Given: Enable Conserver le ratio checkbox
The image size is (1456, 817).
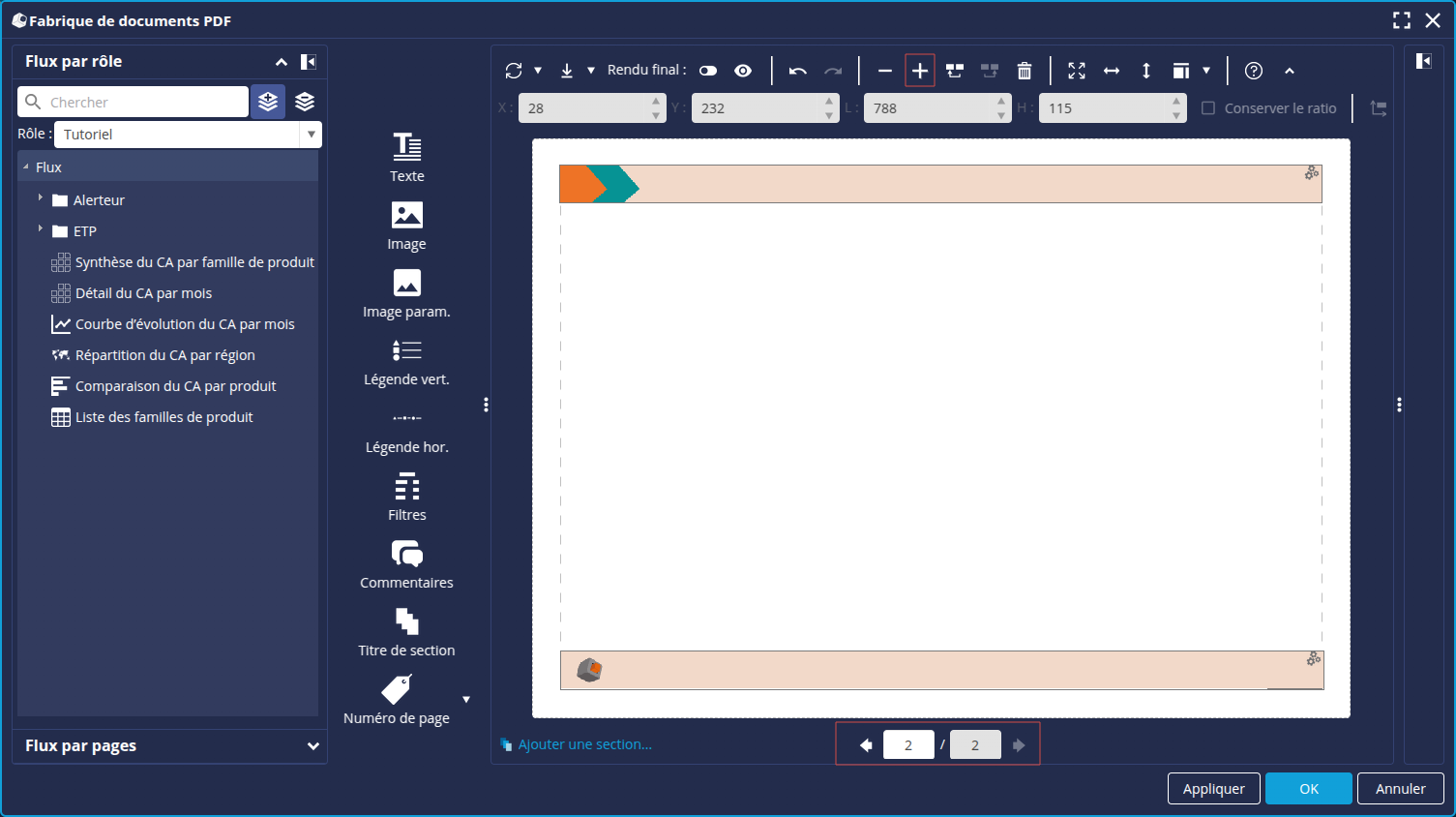Looking at the screenshot, I should tap(1208, 108).
